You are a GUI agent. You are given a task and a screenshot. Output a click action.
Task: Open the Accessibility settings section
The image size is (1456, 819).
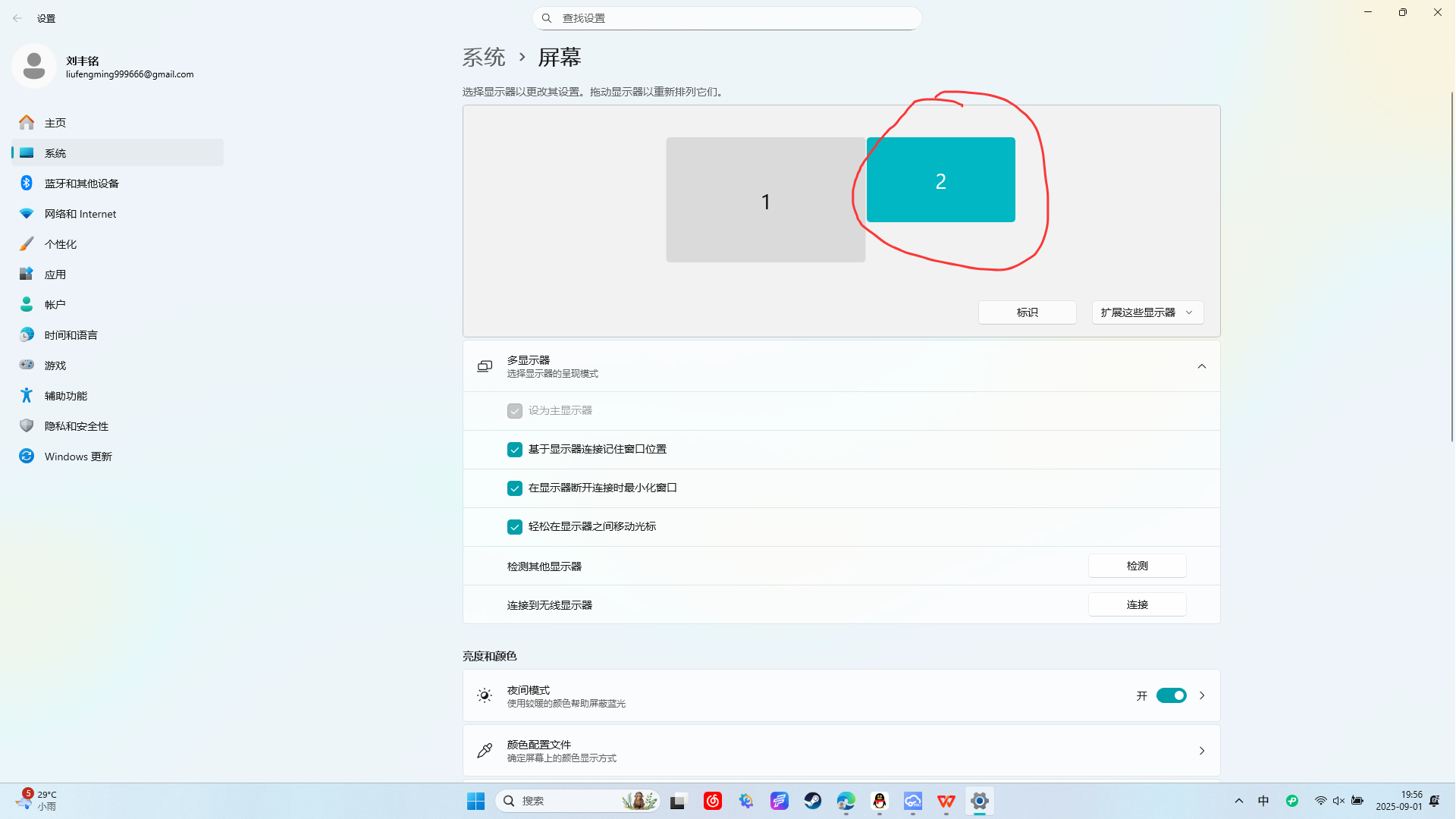[x=65, y=396]
